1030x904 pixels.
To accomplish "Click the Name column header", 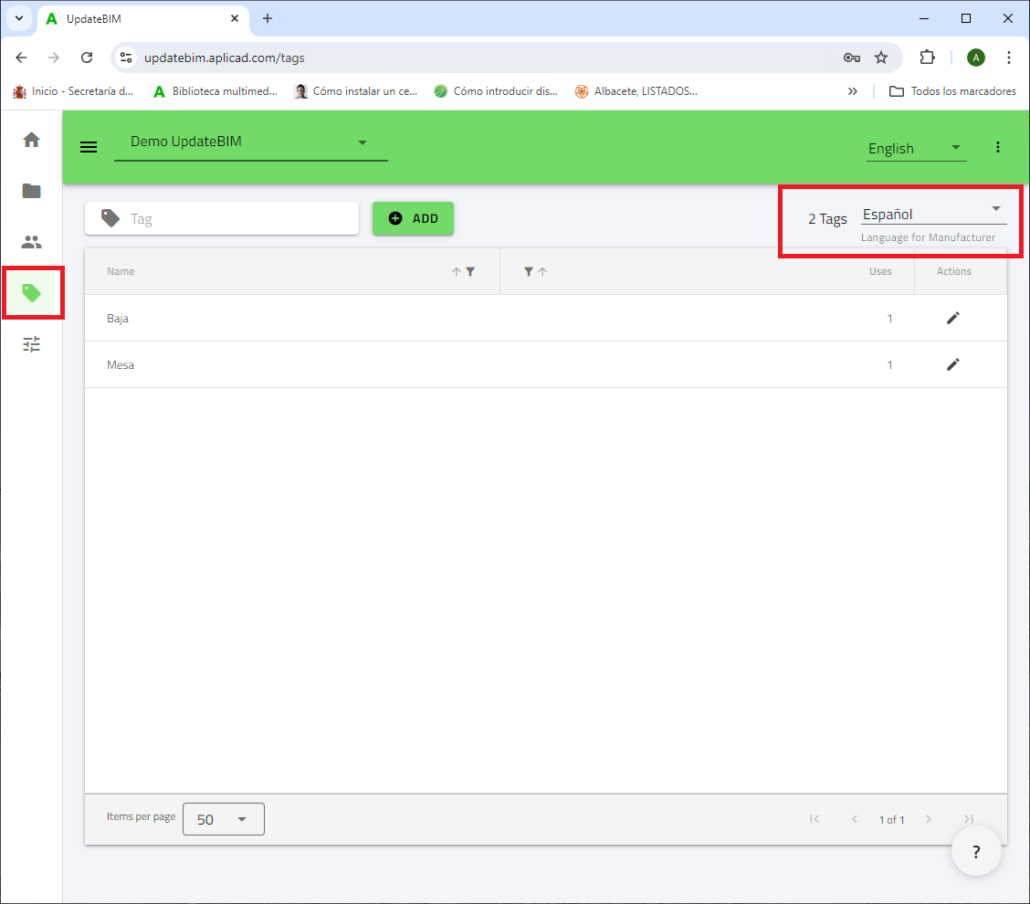I will click(x=121, y=271).
